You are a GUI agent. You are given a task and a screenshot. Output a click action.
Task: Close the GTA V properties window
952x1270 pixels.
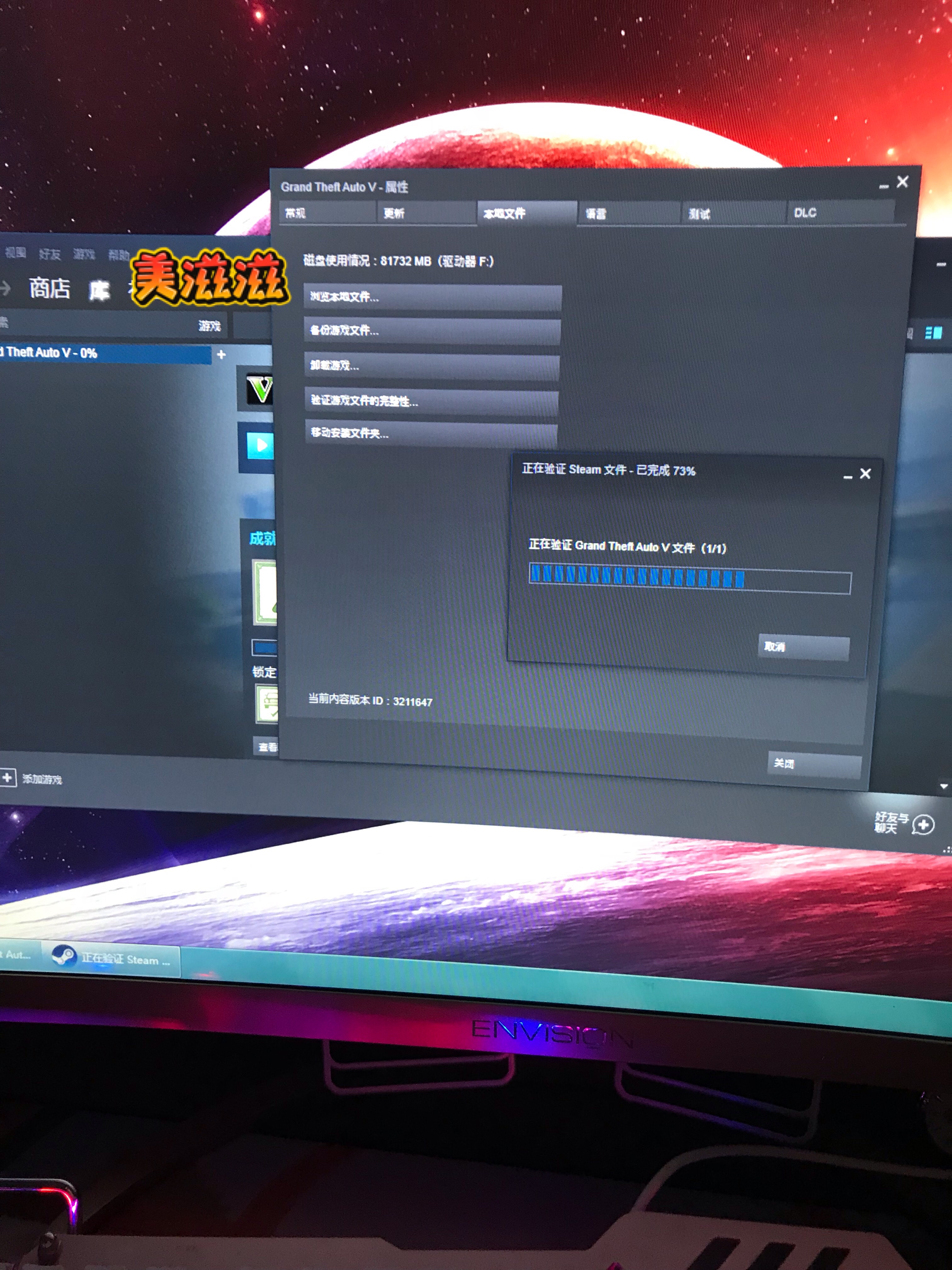coord(902,181)
